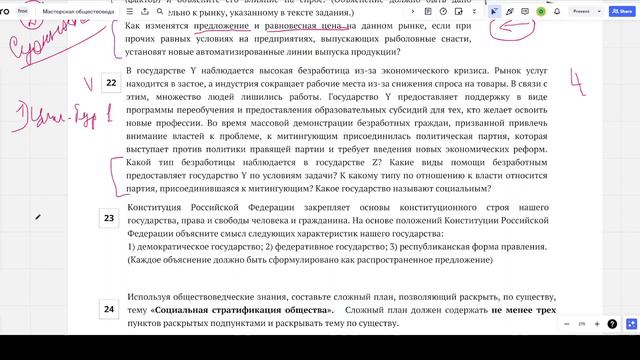
Task: Start the timer tool
Action: pos(443,11)
